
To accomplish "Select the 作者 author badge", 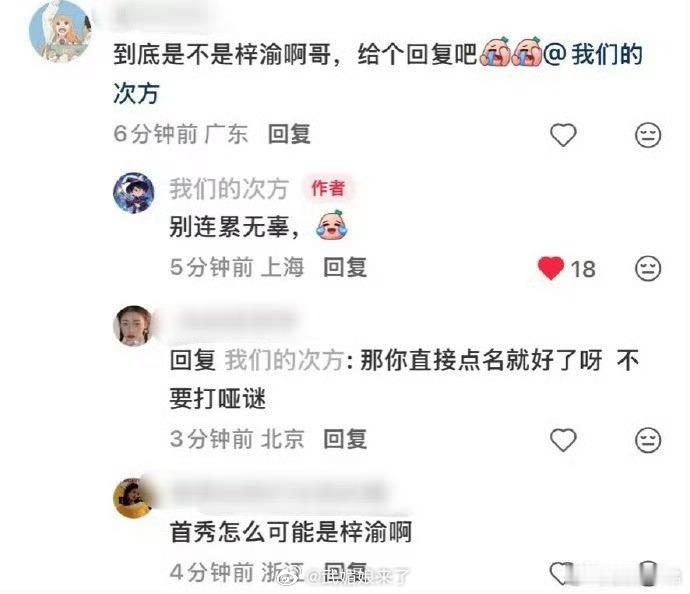I will click(328, 188).
